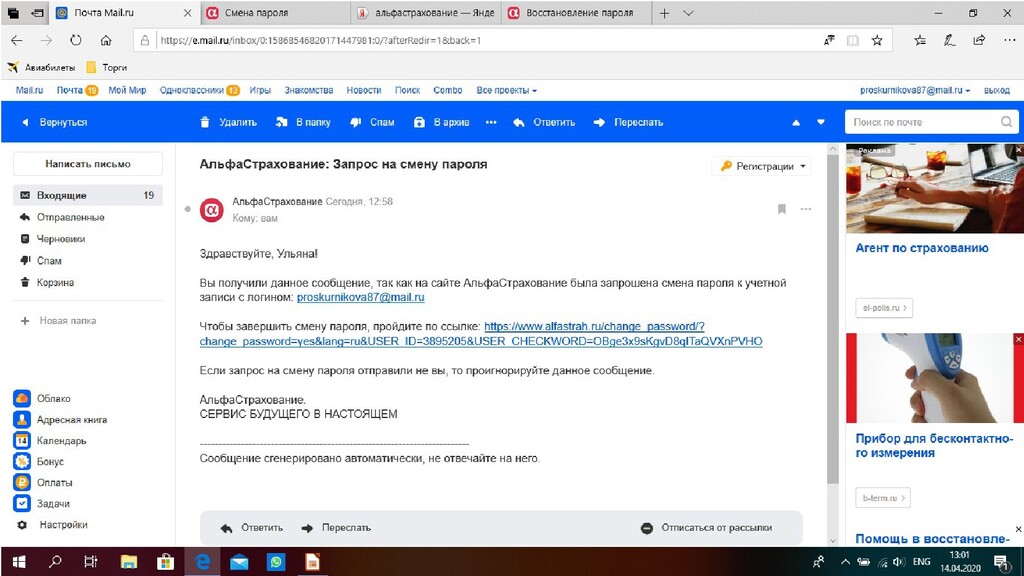Open message options ellipsis near flag
This screenshot has height=576, width=1024.
click(x=806, y=209)
